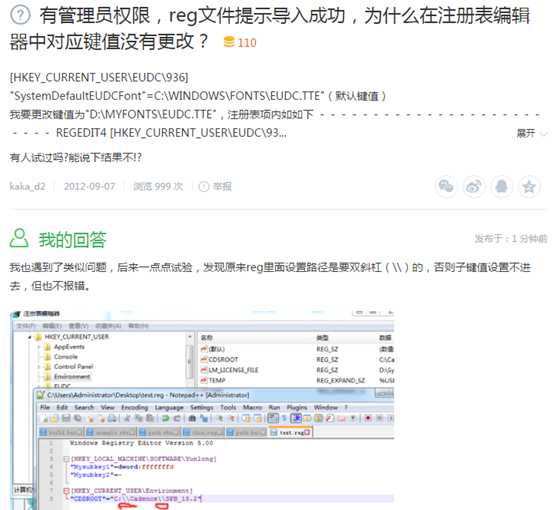
Task: Open the Edit menu in Notepad++
Action: pyautogui.click(x=62, y=408)
